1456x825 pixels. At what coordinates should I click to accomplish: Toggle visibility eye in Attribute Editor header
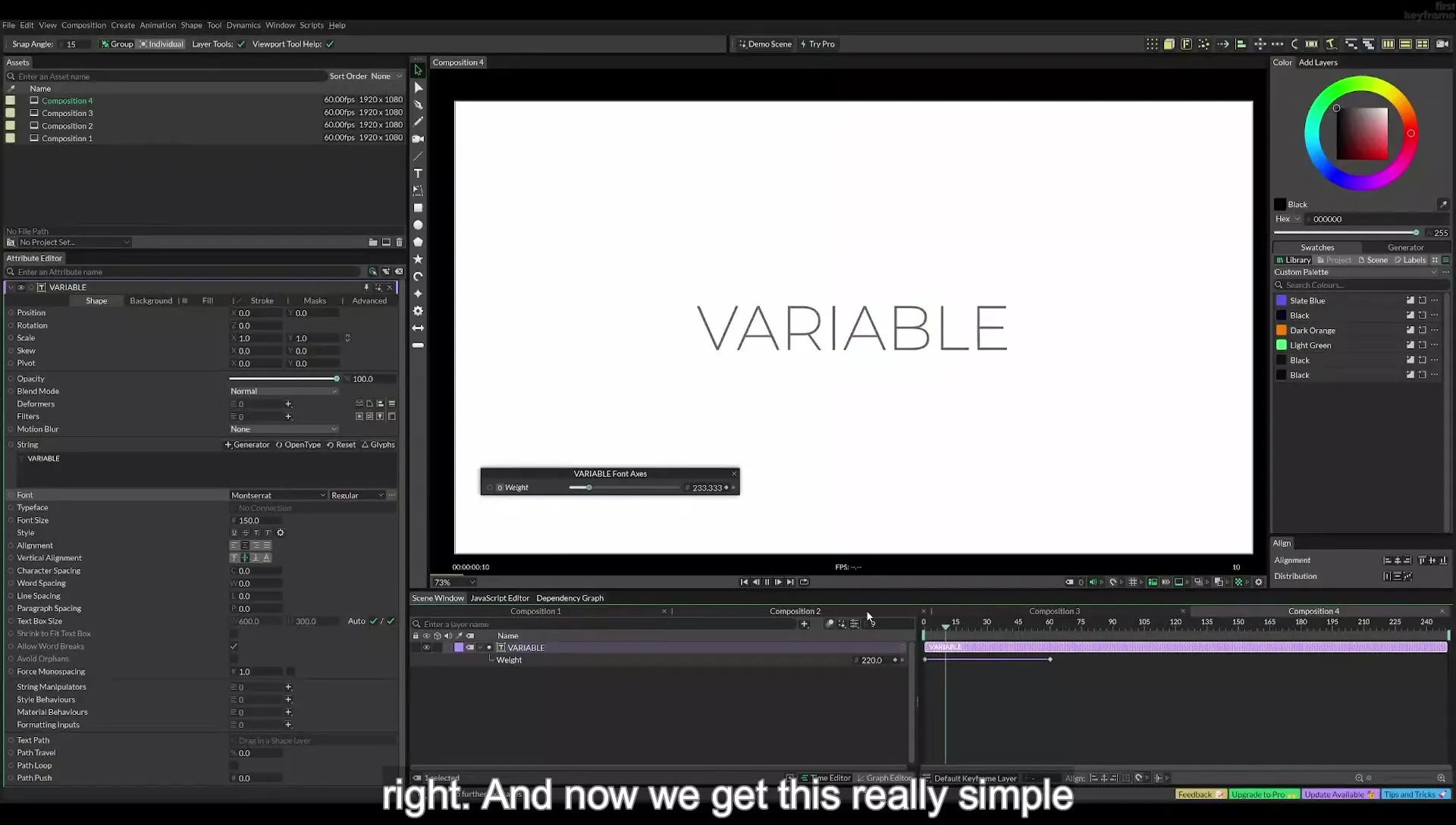pos(21,287)
